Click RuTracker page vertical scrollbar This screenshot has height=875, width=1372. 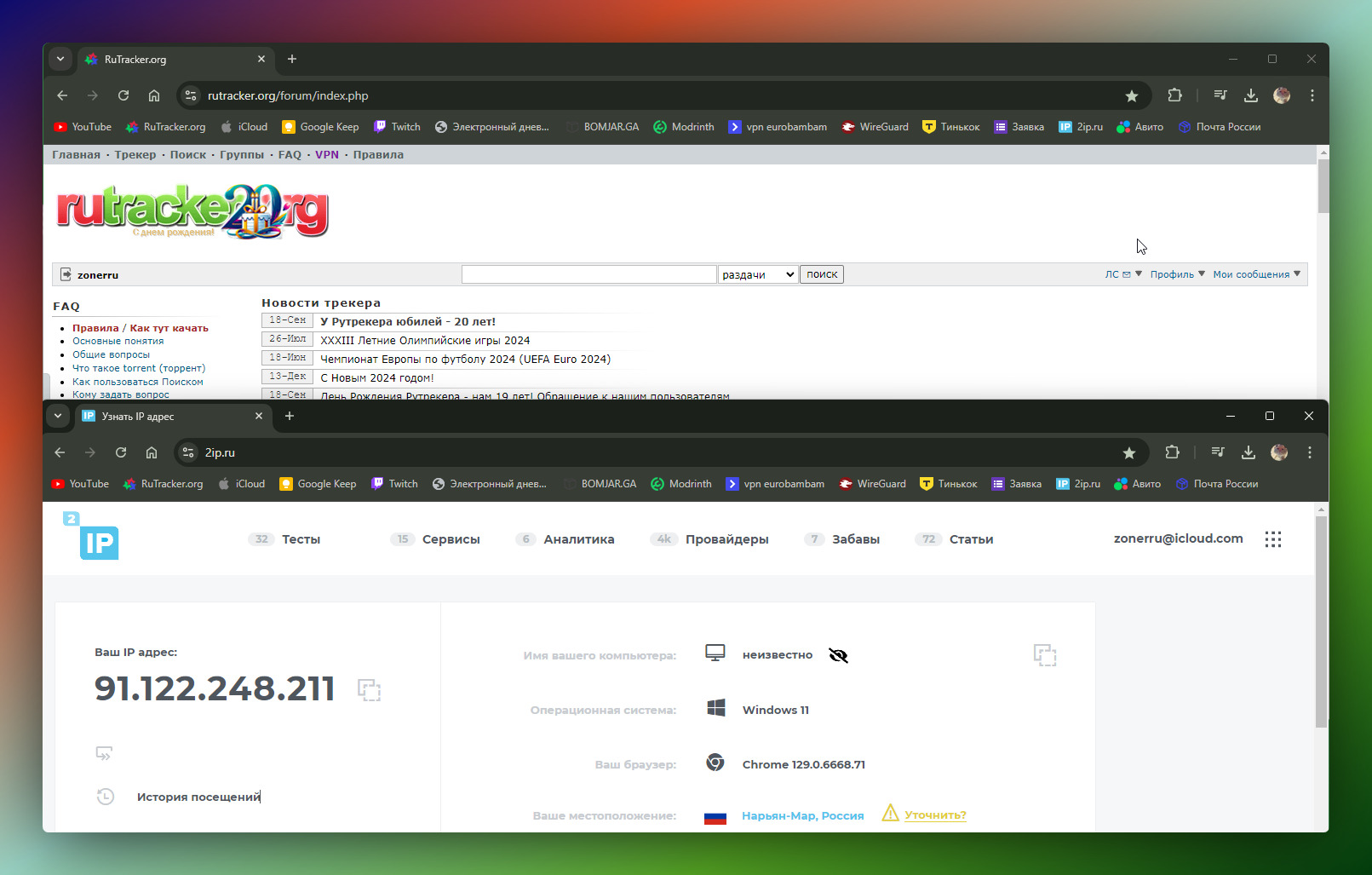click(x=1323, y=186)
